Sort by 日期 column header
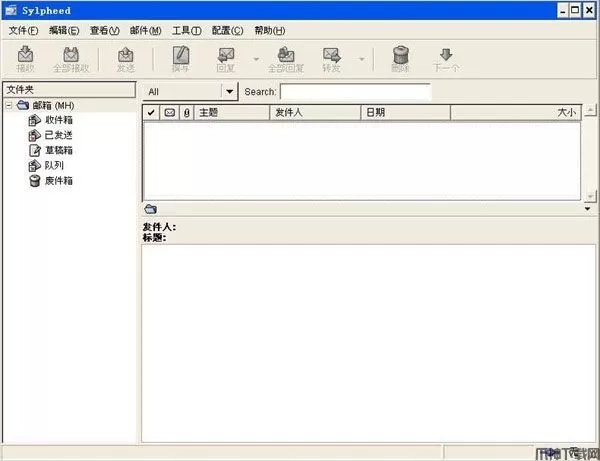The width and height of the screenshot is (600, 461). (x=406, y=112)
